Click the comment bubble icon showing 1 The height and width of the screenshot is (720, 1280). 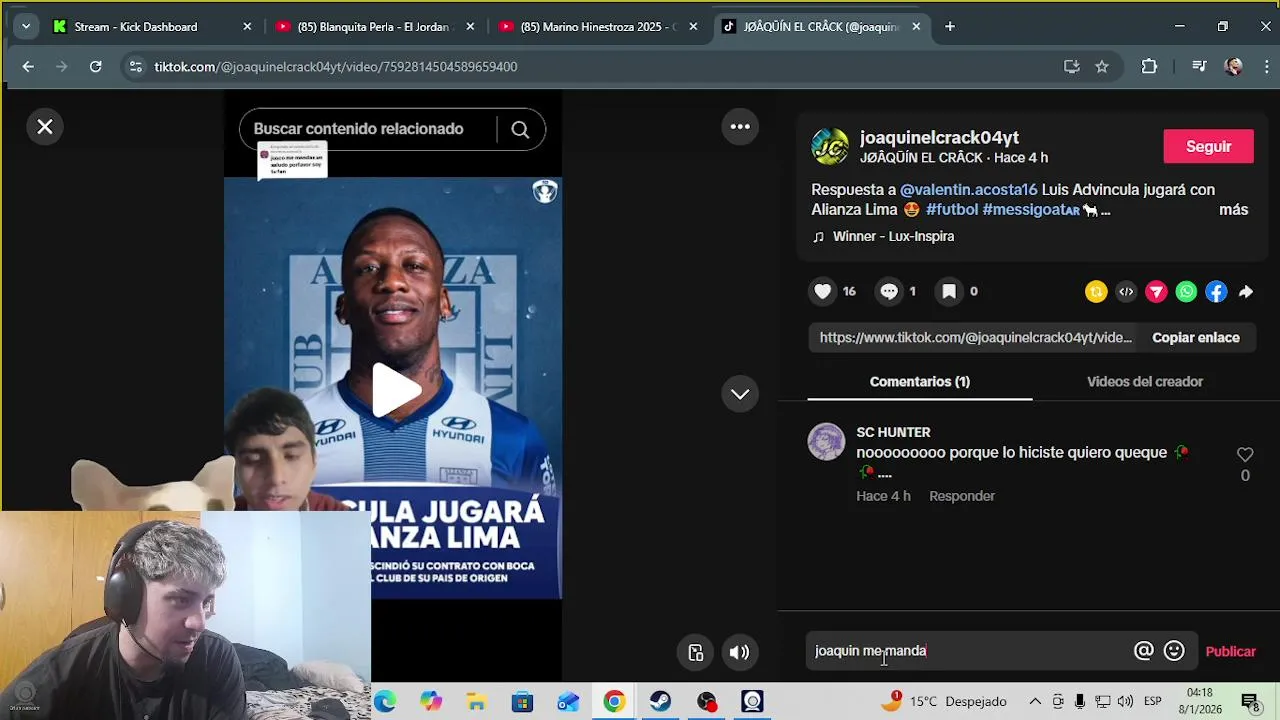pyautogui.click(x=889, y=291)
